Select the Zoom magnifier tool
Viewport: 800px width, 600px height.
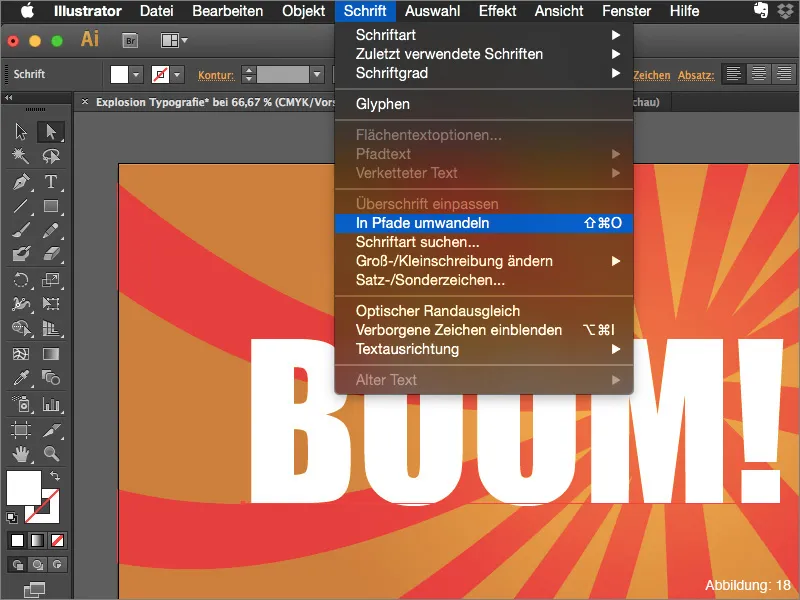[x=51, y=454]
